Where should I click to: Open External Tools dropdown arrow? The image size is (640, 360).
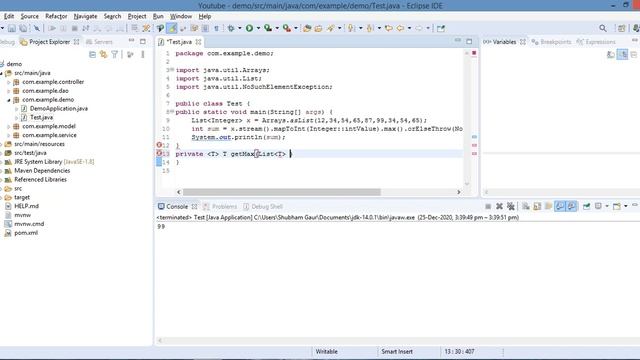[x=296, y=28]
